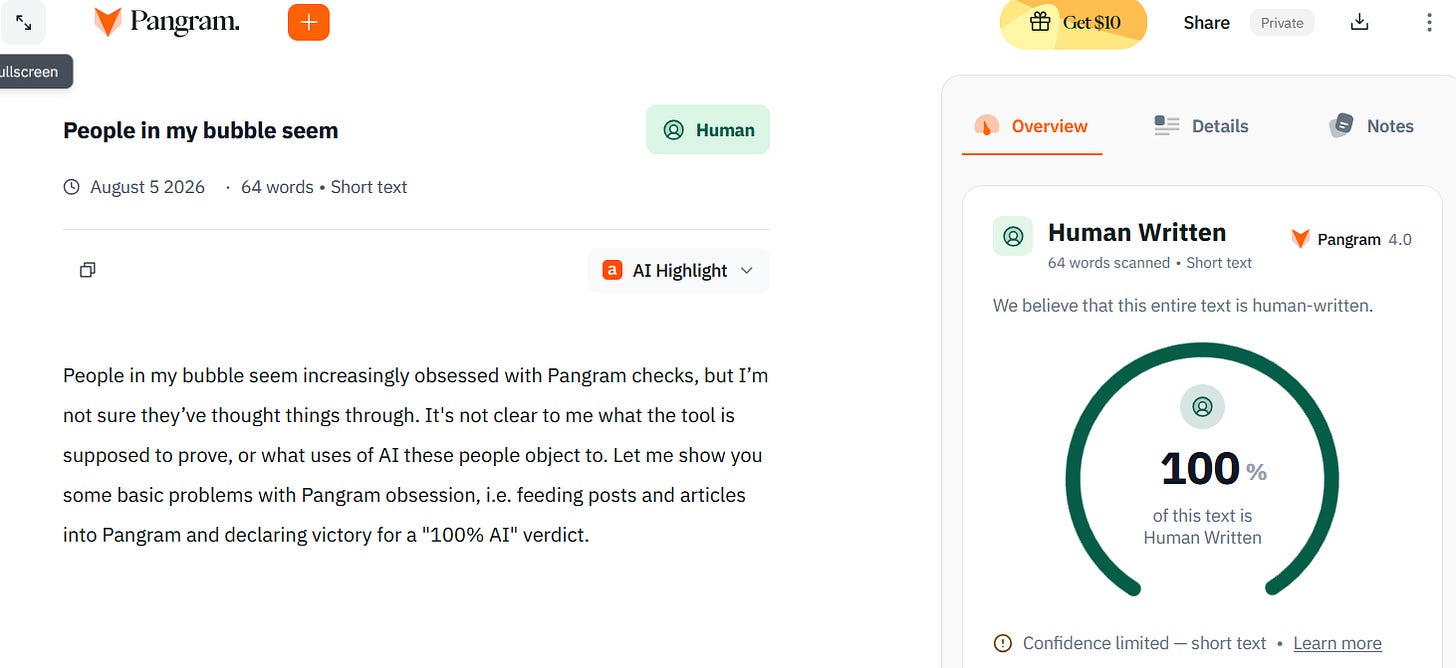Screen dimensions: 1456x668
Task: Click the fullscreen expand arrows icon
Action: click(23, 22)
